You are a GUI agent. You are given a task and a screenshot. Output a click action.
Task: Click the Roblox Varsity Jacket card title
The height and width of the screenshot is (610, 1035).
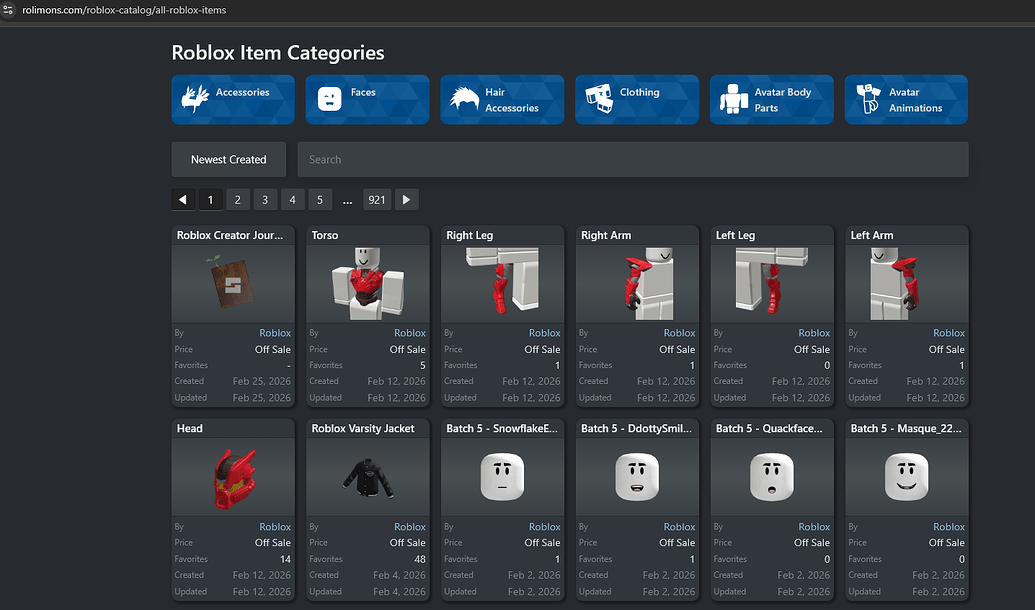tap(363, 428)
